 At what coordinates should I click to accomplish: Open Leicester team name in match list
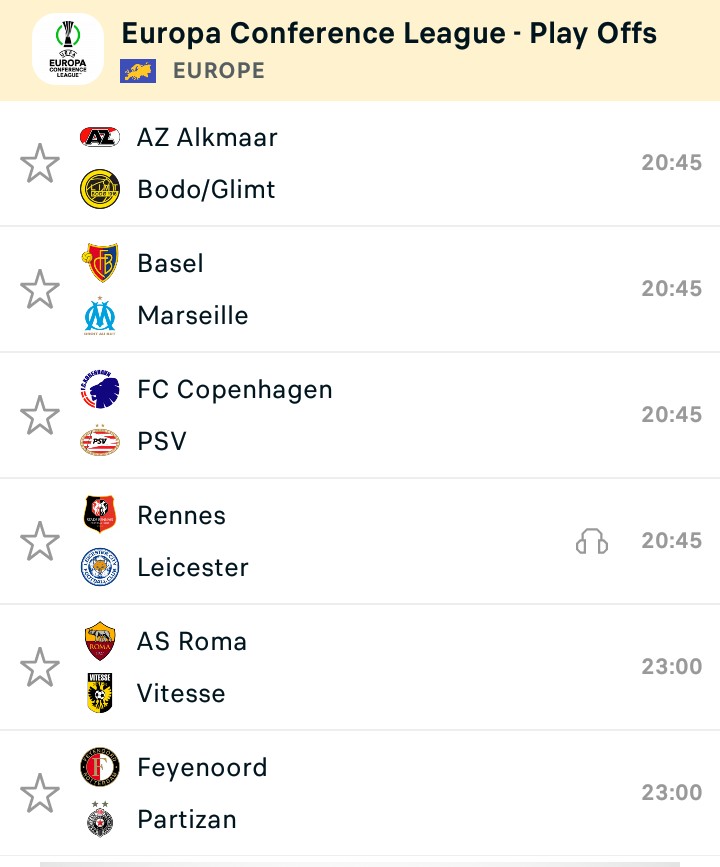pyautogui.click(x=193, y=567)
